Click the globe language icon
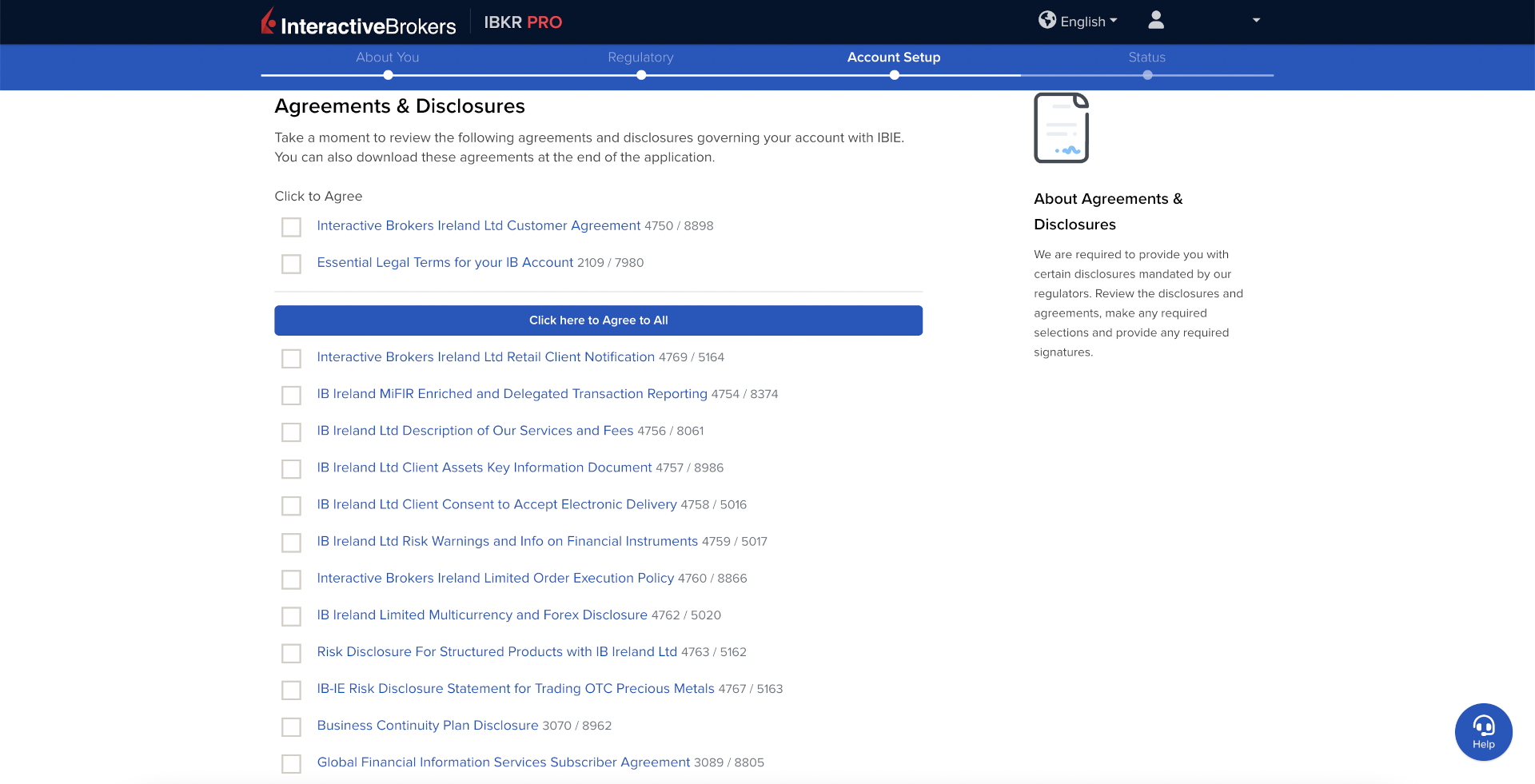Screen dimensions: 1535x784 click(x=1047, y=20)
